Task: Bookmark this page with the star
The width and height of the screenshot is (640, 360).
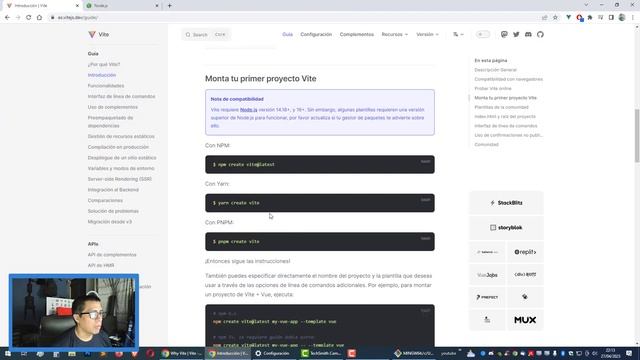Action: pos(555,18)
